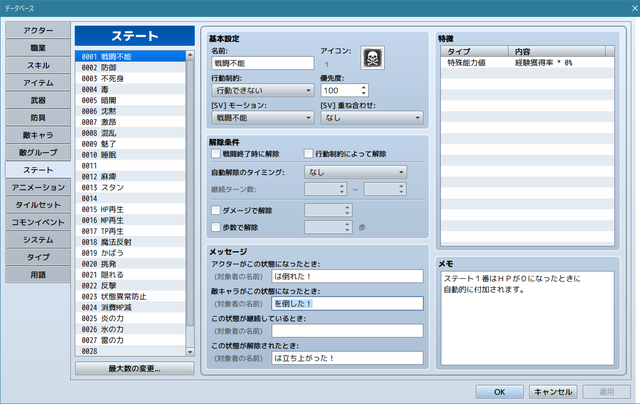Open the タイプ tab
The image size is (640, 404).
38,257
